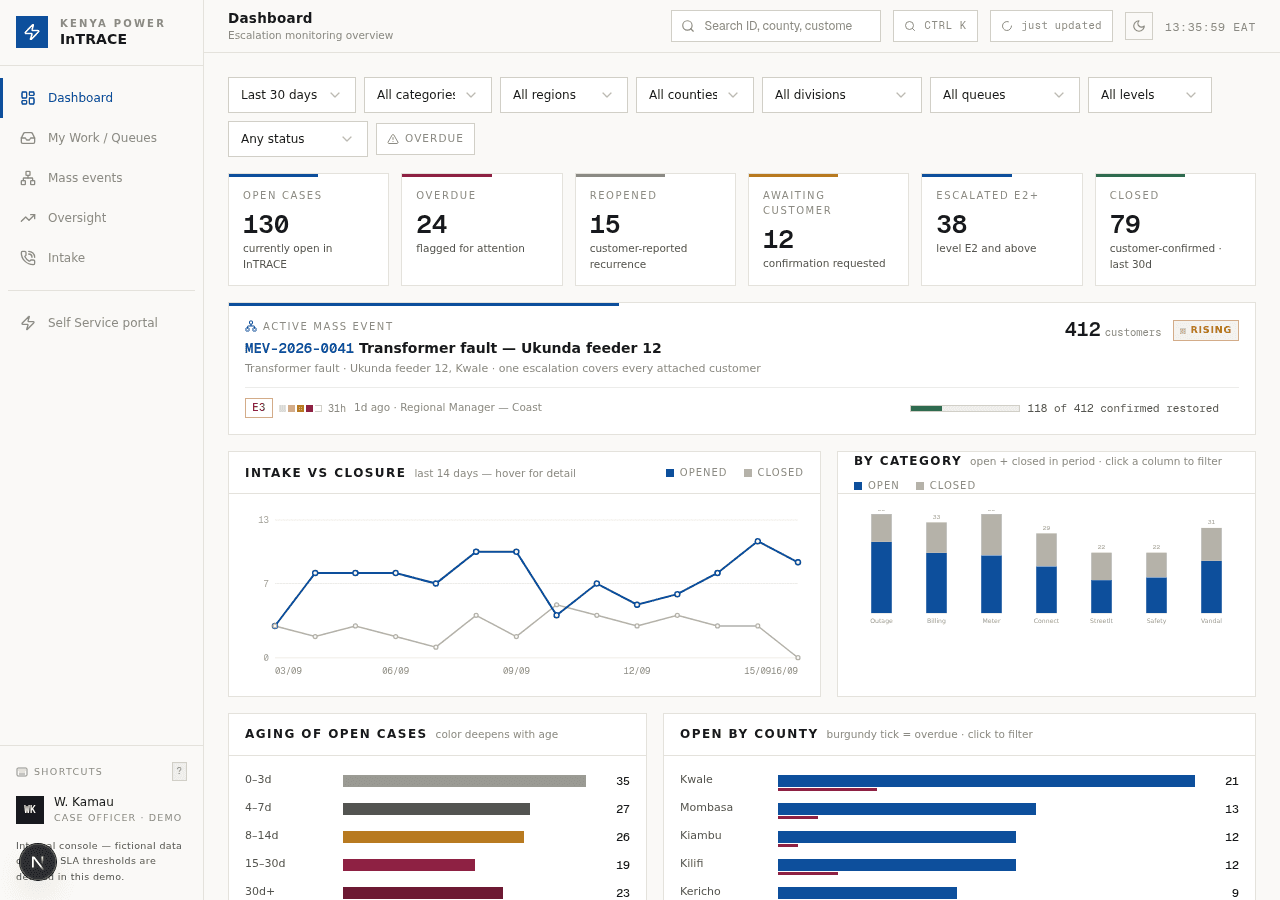Click the RISING status badge
This screenshot has width=1280, height=900.
[x=1206, y=330]
